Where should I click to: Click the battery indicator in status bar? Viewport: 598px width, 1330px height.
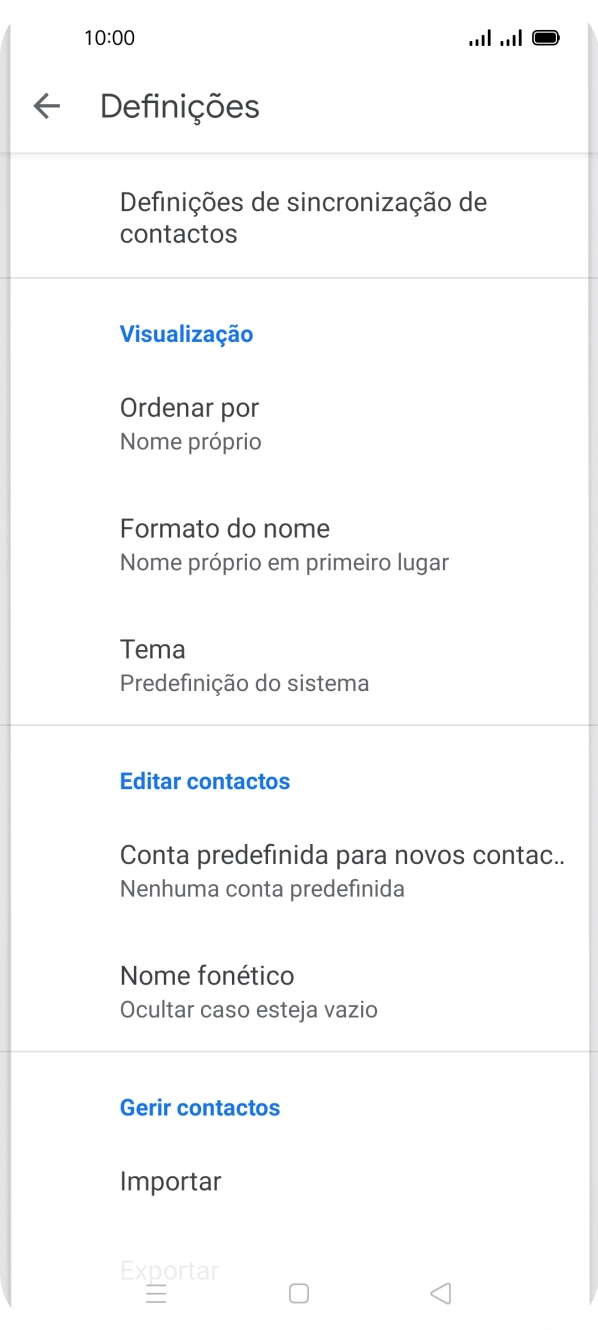[547, 37]
